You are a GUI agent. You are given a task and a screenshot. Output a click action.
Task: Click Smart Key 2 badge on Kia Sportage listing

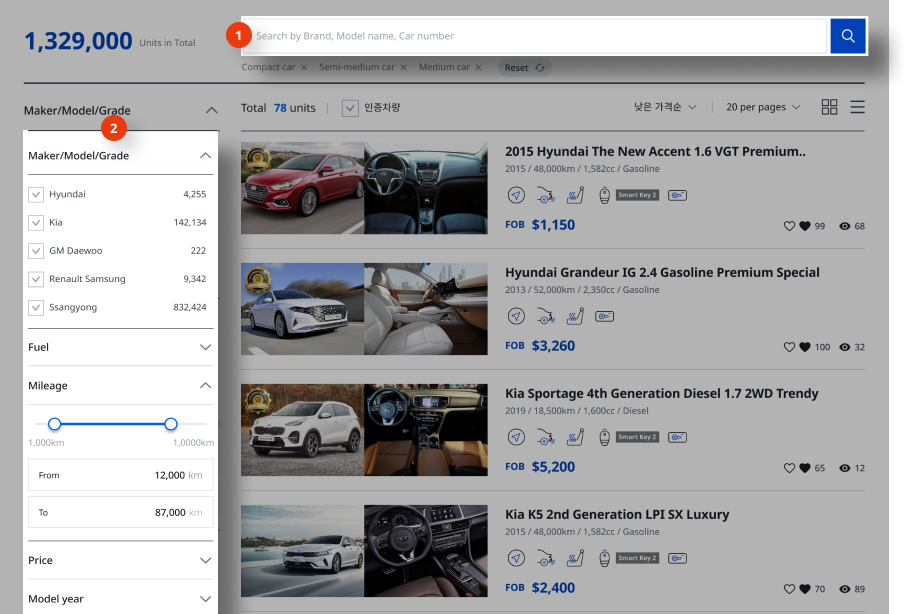637,437
